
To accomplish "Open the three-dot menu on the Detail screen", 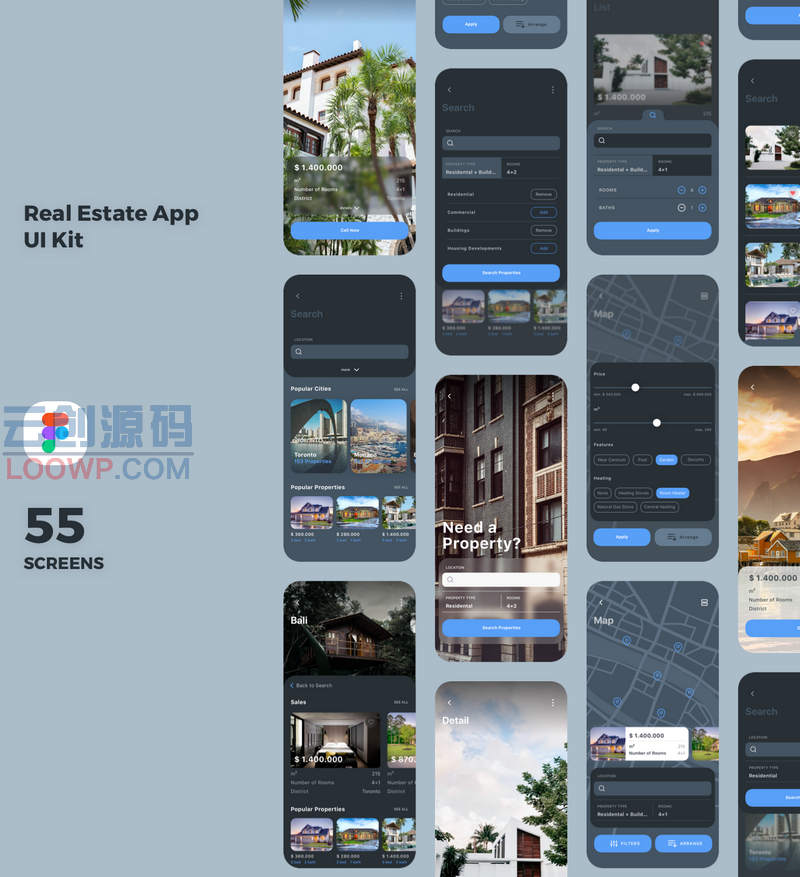I will [x=553, y=702].
